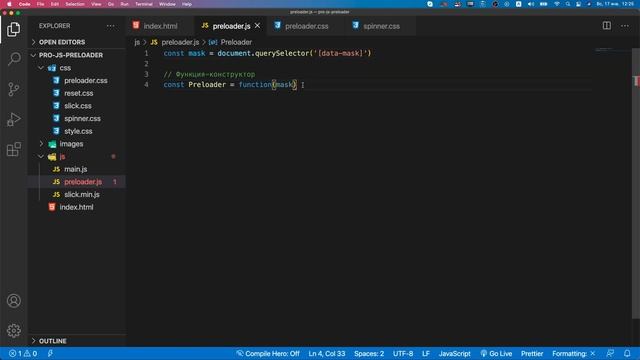Open the Manage gear icon
640x360 pixels.
tap(13, 330)
